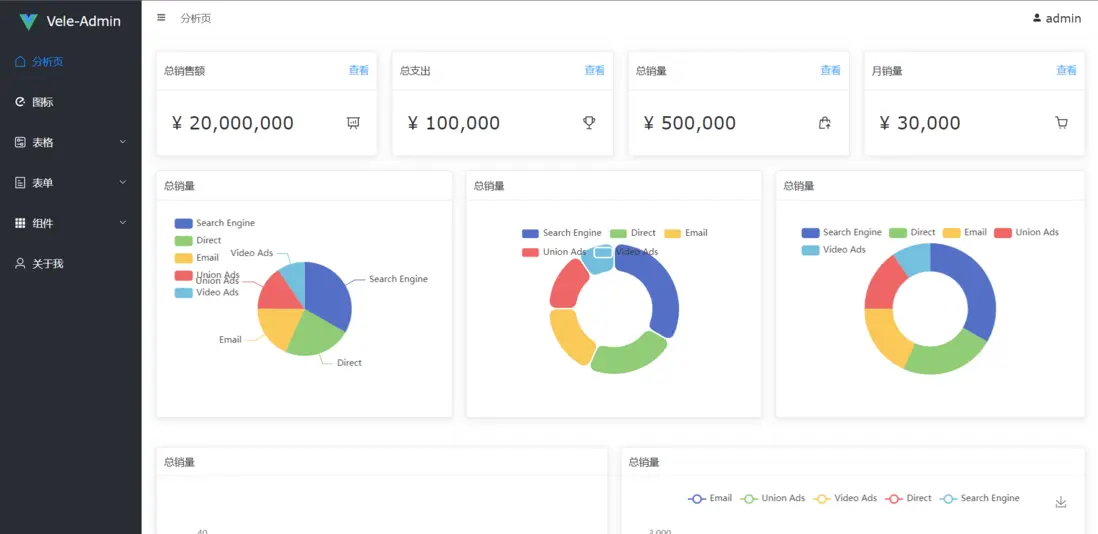
Task: Click the presentation icon in 总销售额 card
Action: point(353,123)
